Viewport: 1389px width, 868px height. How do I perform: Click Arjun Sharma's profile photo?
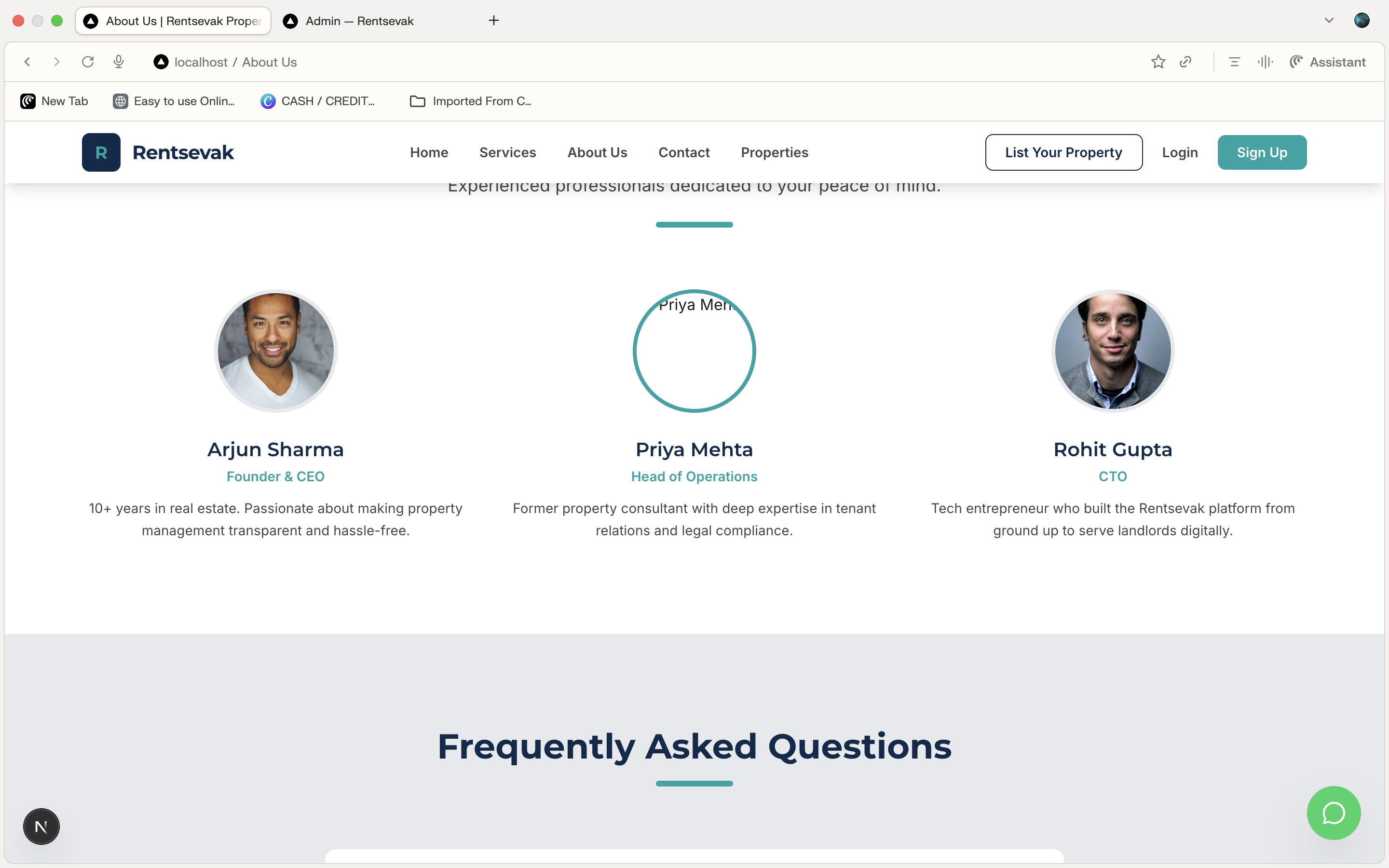tap(275, 351)
